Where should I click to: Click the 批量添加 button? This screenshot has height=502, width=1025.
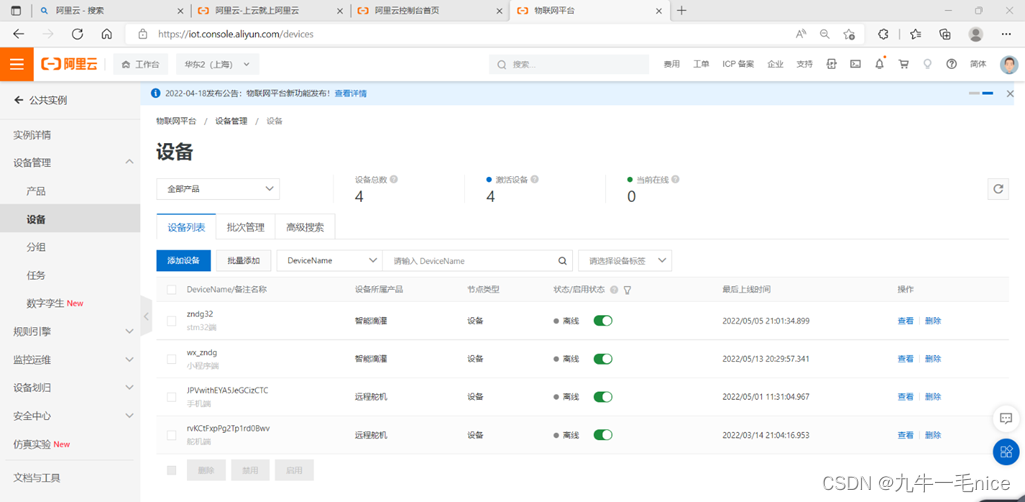[244, 260]
